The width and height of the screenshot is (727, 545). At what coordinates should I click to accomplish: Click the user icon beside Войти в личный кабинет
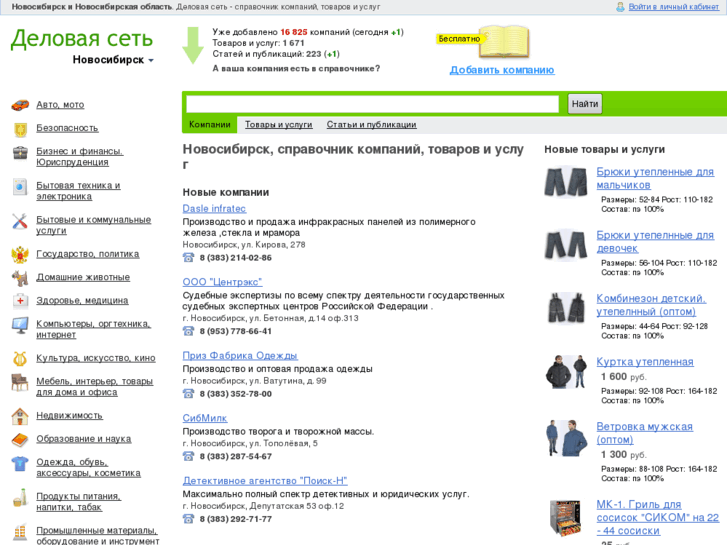tap(620, 7)
